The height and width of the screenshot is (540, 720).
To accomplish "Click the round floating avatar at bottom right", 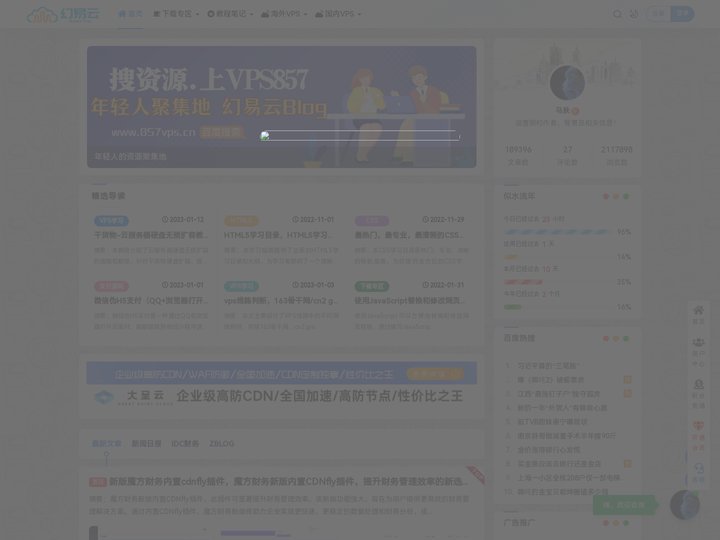I will pyautogui.click(x=685, y=505).
